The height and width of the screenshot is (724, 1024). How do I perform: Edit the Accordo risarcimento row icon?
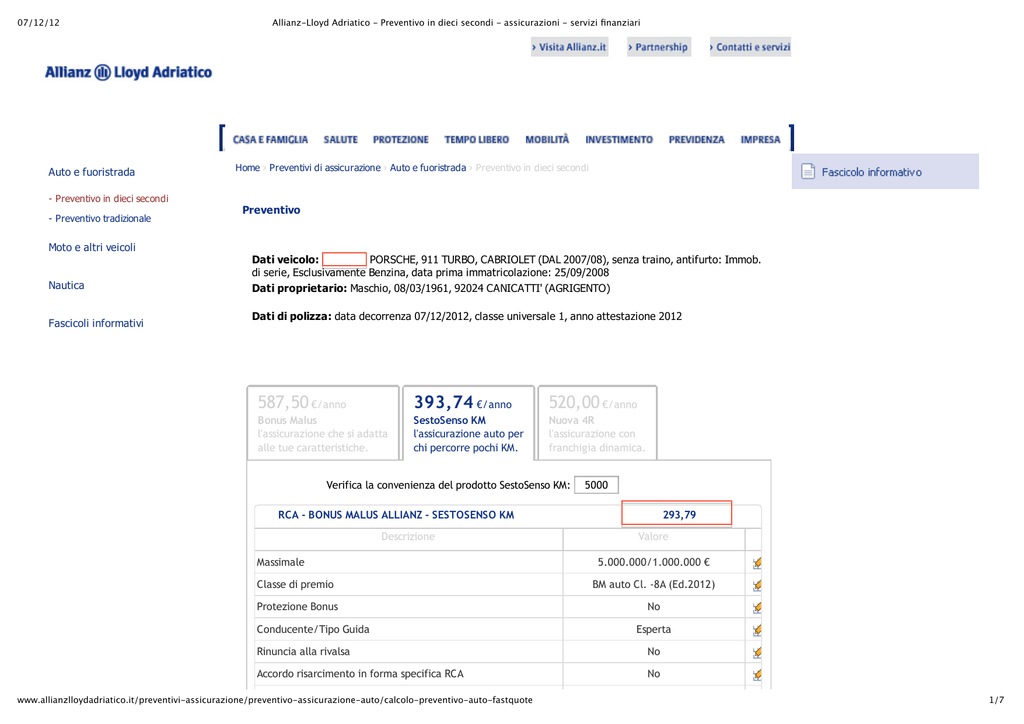click(757, 674)
